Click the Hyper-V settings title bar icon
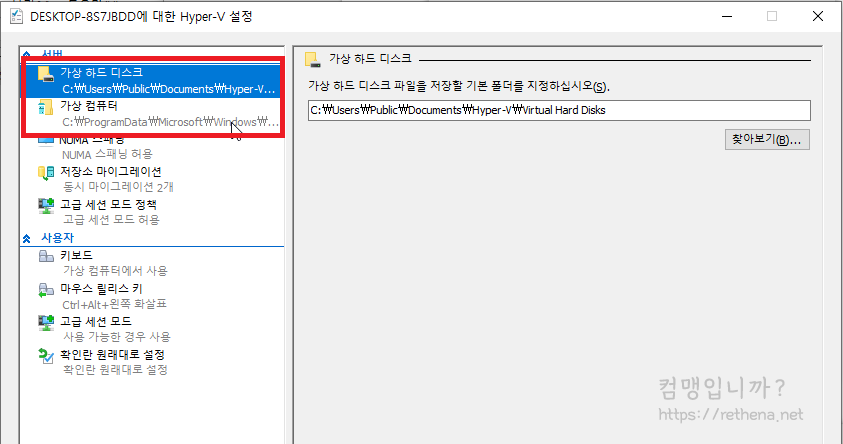Viewport: 843px width, 444px height. 17,16
